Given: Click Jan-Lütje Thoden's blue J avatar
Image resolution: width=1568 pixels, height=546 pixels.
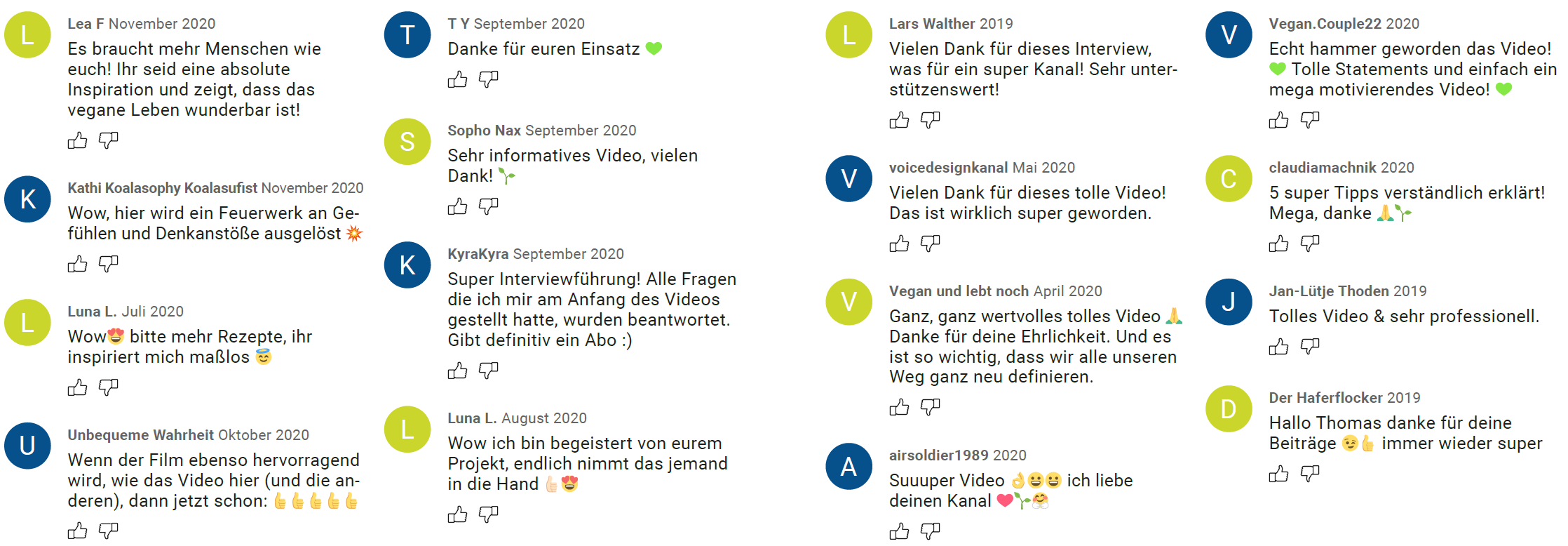Looking at the screenshot, I should [x=1229, y=302].
